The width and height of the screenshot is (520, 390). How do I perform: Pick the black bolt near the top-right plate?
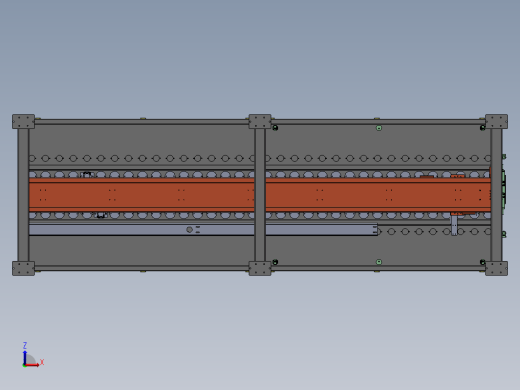(482, 128)
